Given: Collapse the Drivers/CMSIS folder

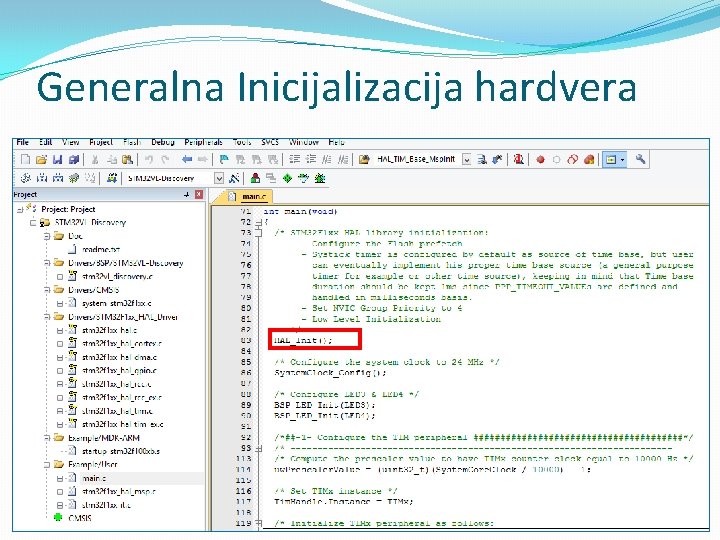Looking at the screenshot, I should (x=46, y=290).
